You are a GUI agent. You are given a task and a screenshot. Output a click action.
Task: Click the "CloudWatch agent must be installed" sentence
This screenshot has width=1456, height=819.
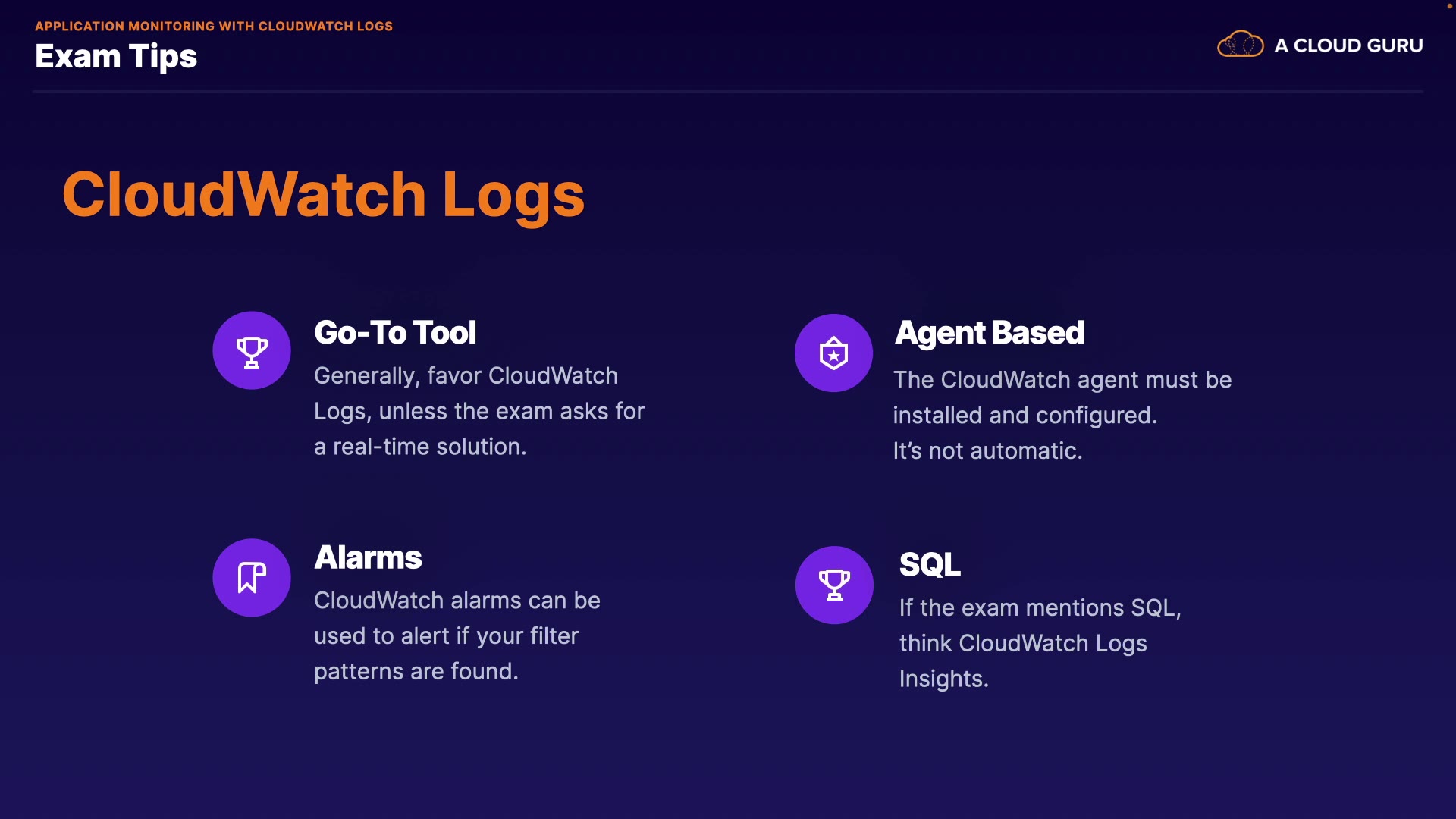1062,397
